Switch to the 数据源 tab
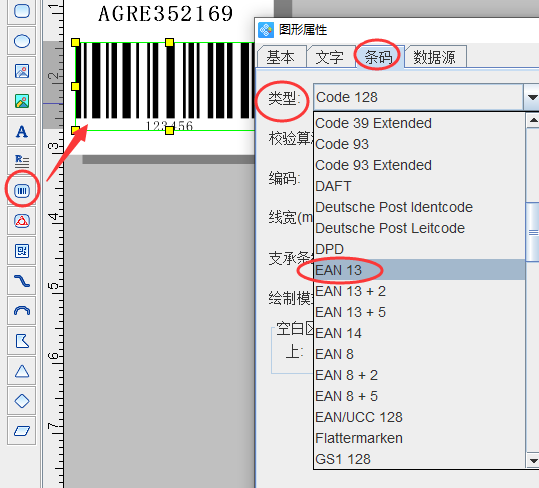The image size is (539, 488). [x=435, y=57]
